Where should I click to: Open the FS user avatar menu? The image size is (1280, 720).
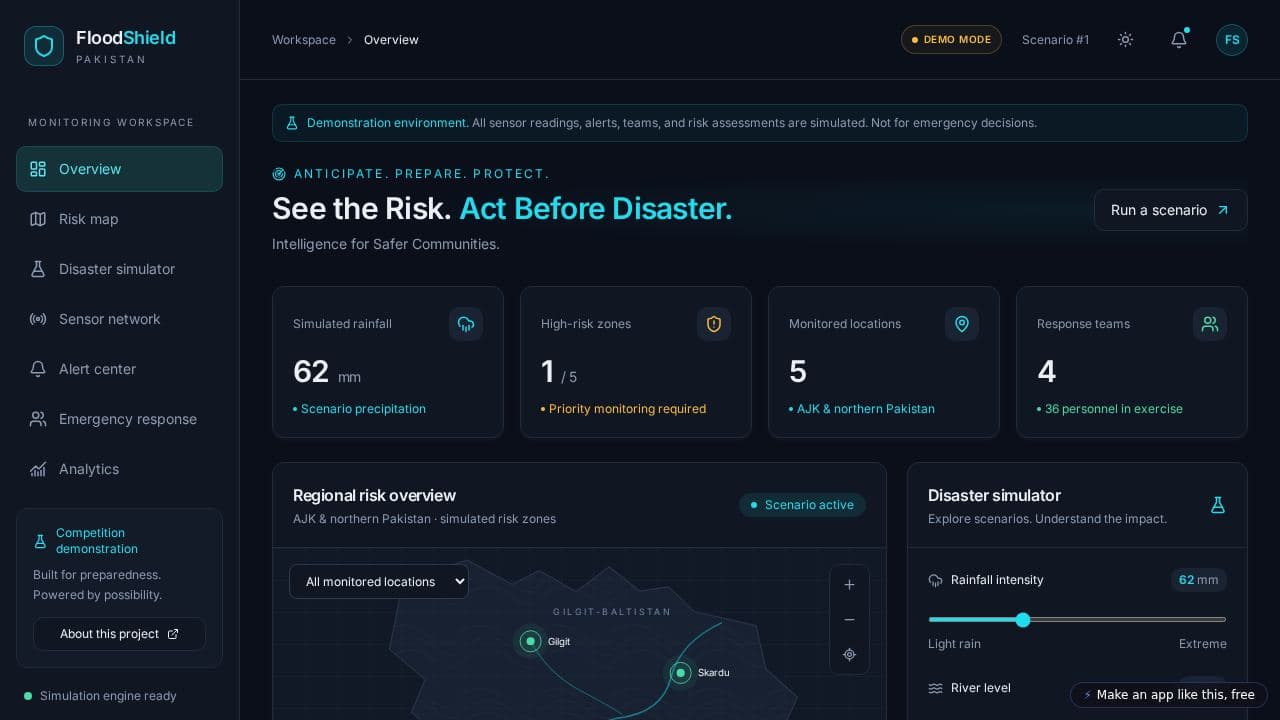click(1232, 40)
